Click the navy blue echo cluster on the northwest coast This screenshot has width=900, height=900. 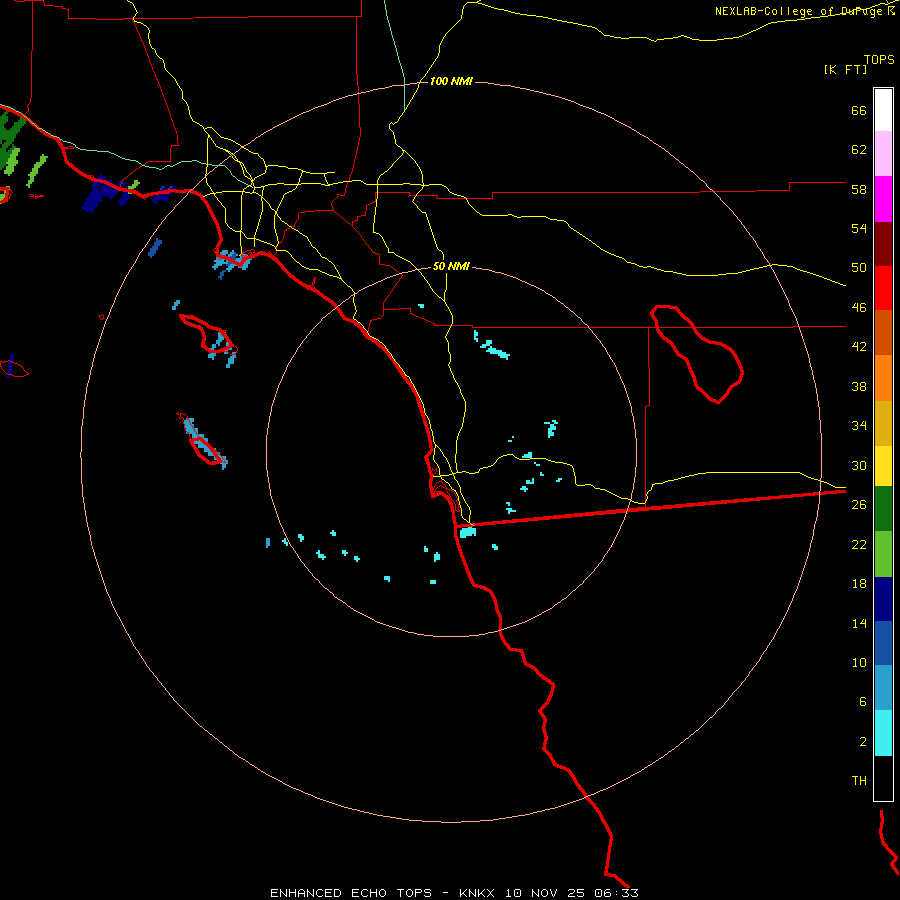pyautogui.click(x=104, y=194)
